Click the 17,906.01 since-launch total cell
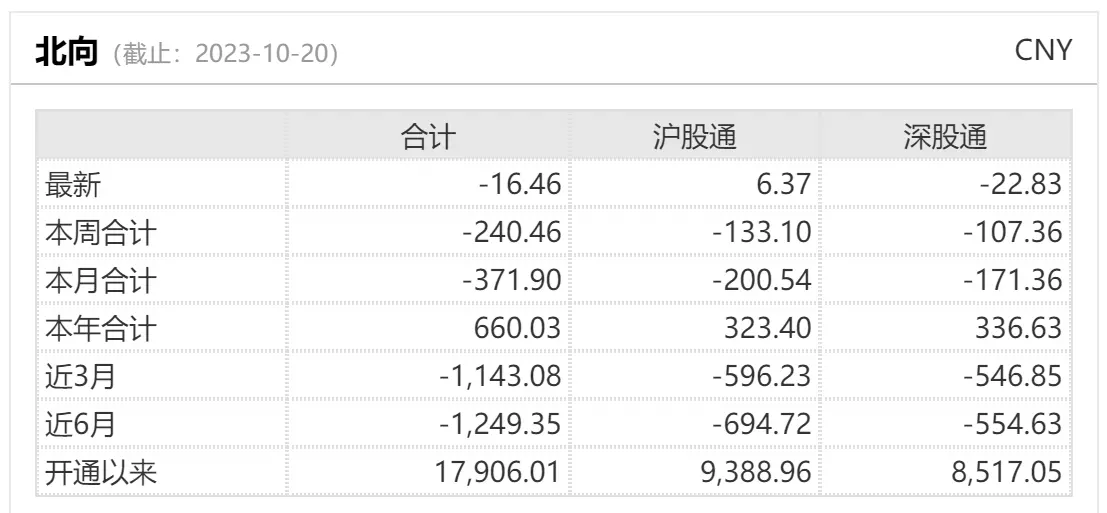The image size is (1107, 513). click(x=494, y=472)
